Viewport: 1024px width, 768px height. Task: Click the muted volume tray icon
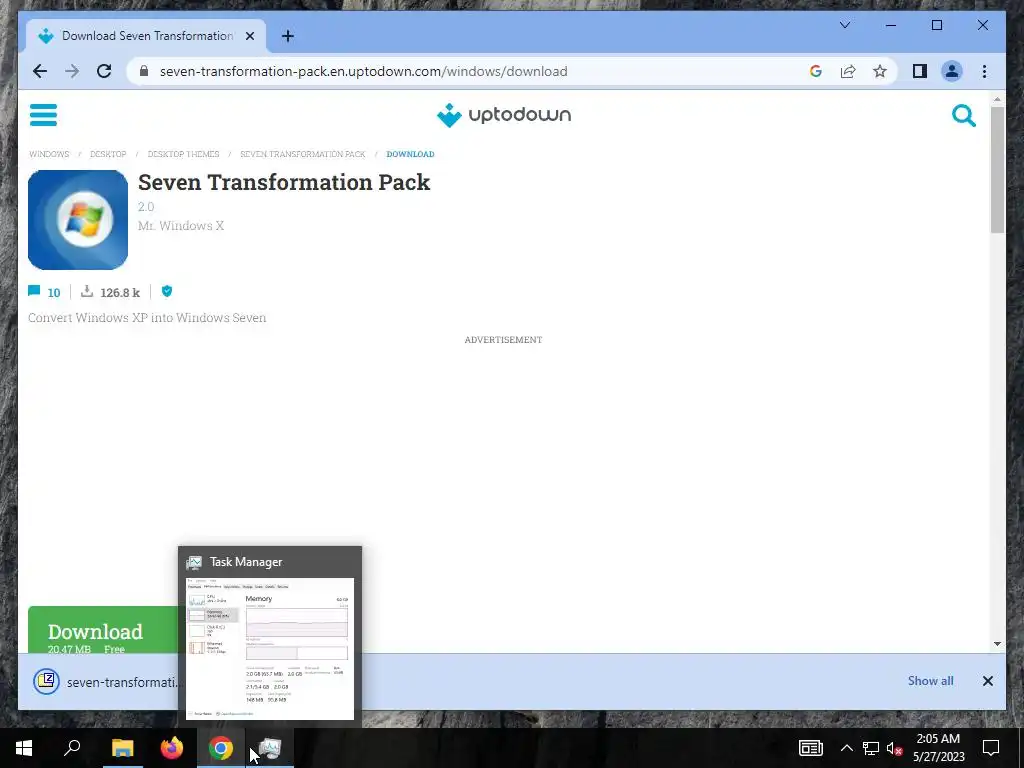coord(894,748)
